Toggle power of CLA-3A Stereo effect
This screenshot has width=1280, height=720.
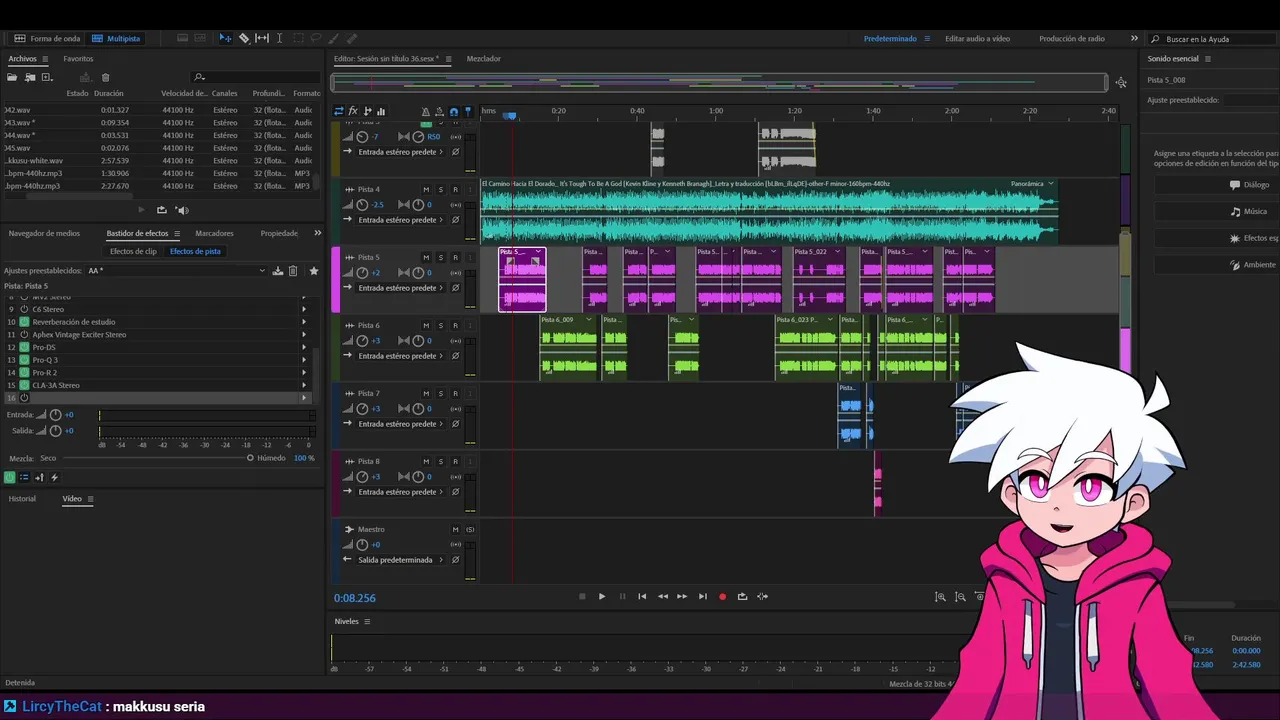(25, 385)
